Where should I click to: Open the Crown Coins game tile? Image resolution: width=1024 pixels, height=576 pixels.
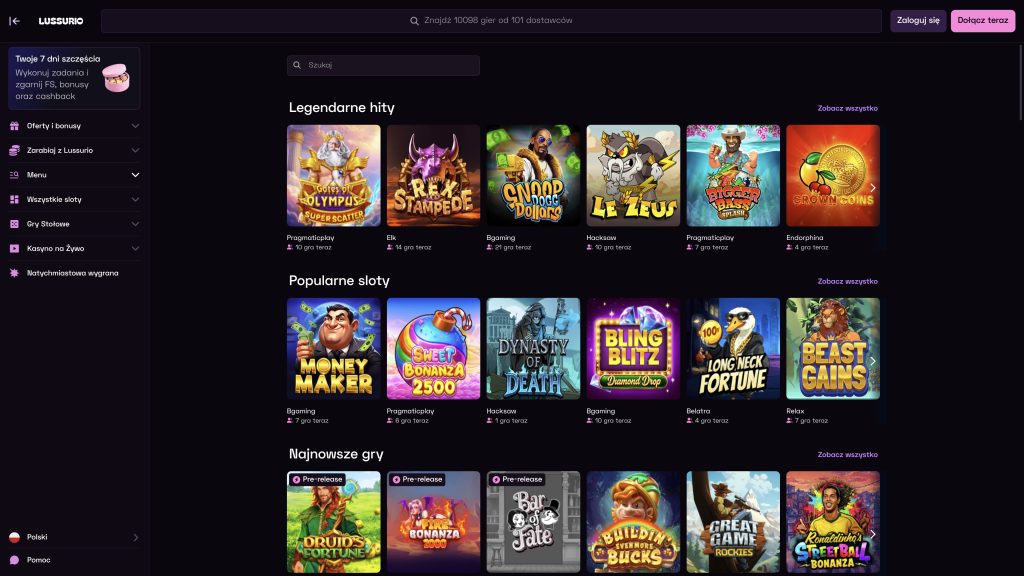click(x=833, y=176)
